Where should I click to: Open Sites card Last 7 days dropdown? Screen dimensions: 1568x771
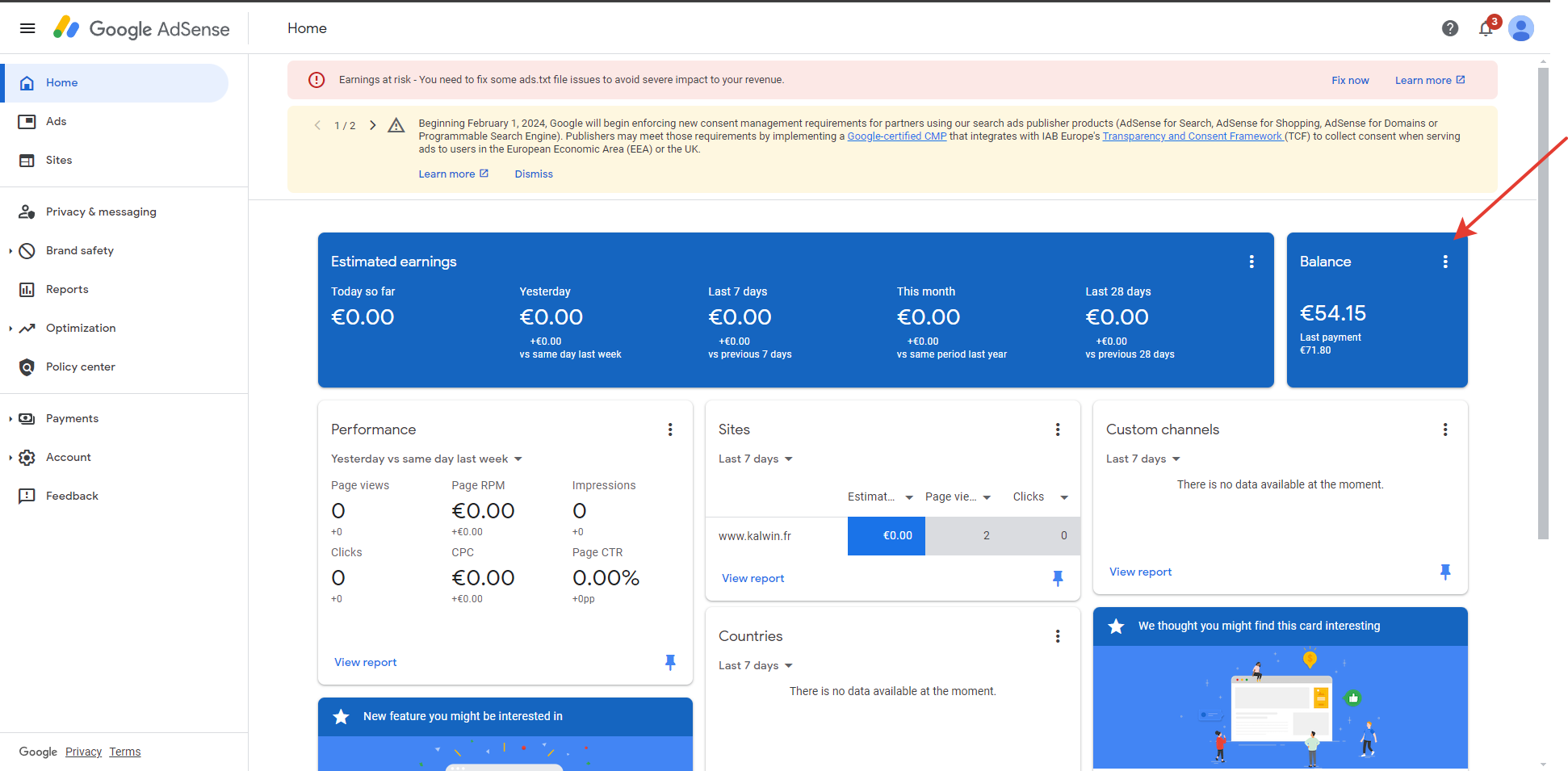(x=756, y=459)
